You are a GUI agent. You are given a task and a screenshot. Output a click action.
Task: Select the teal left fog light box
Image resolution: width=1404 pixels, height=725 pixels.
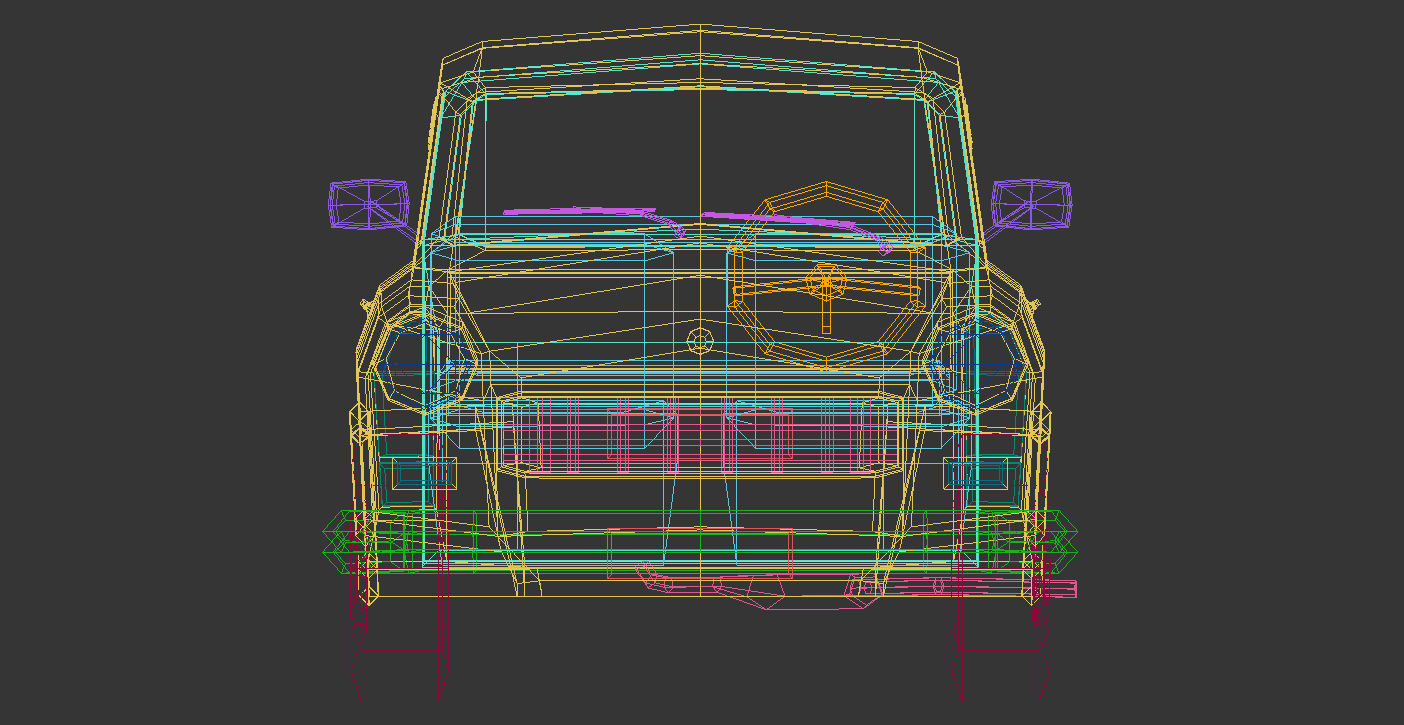tap(422, 472)
